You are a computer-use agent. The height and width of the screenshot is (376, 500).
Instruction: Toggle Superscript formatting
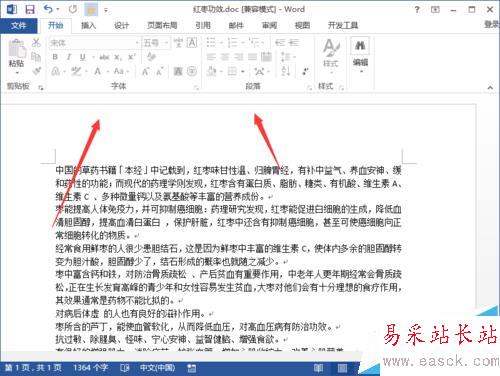pyautogui.click(x=132, y=57)
